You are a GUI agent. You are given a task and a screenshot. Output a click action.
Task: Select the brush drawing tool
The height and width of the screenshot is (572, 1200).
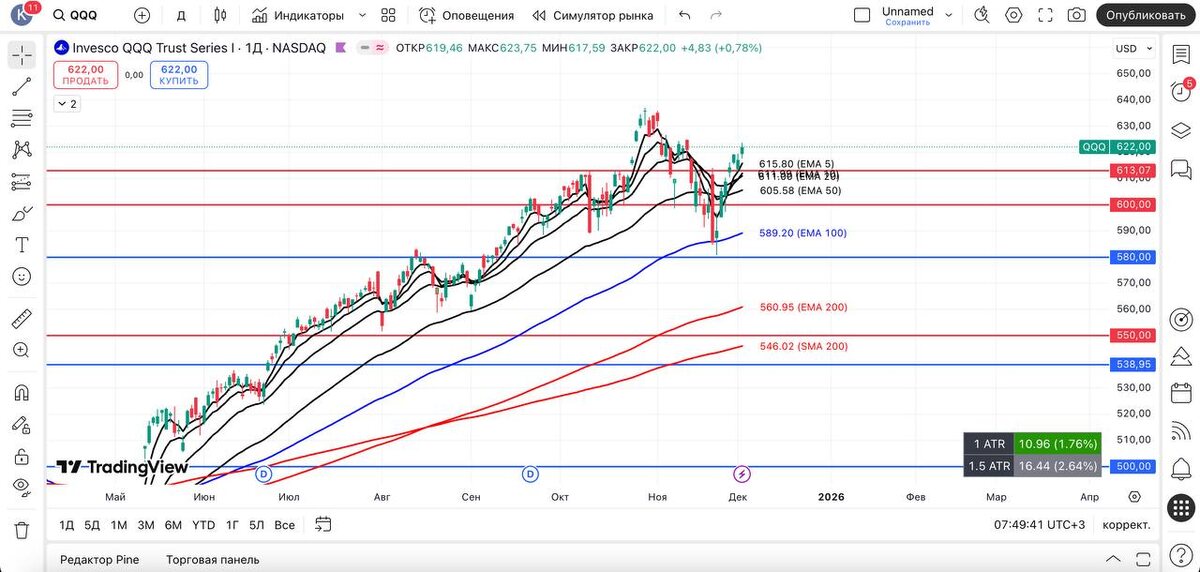pyautogui.click(x=21, y=214)
